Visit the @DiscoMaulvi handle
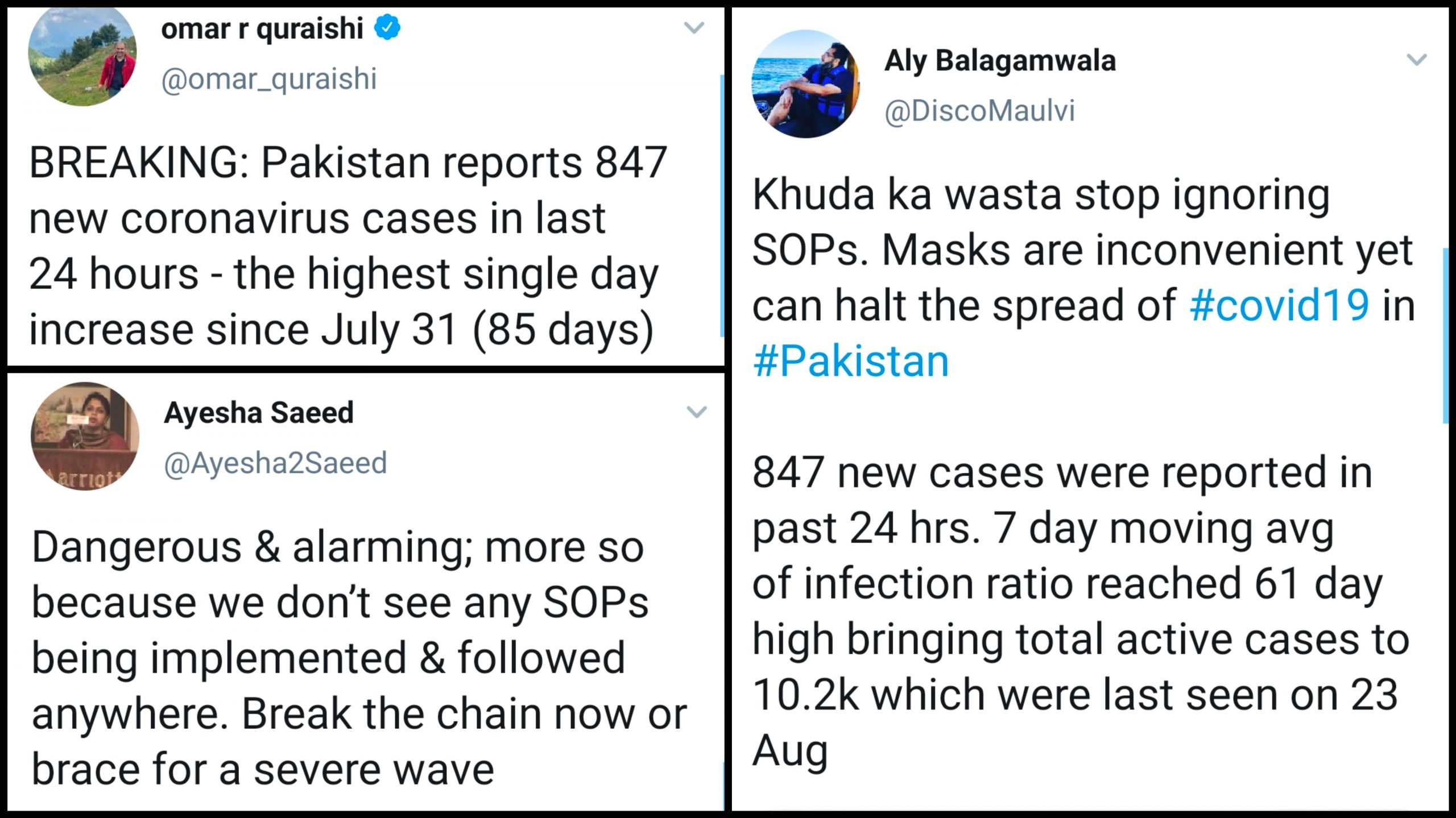 pos(979,110)
